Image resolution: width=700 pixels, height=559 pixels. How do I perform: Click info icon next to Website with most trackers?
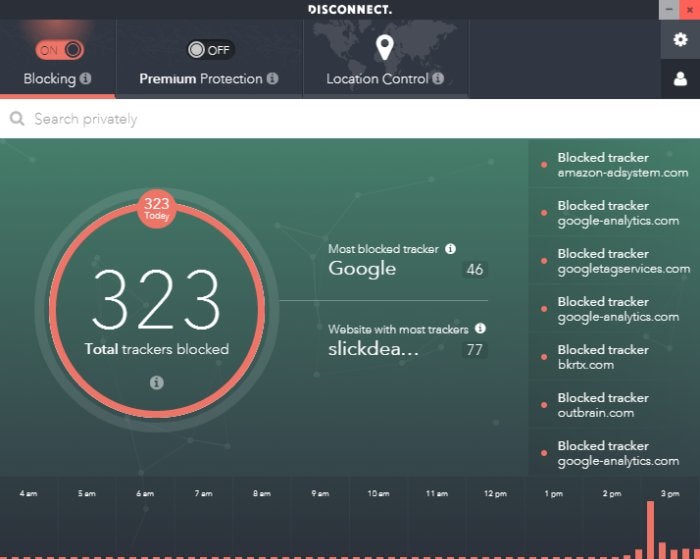[480, 329]
